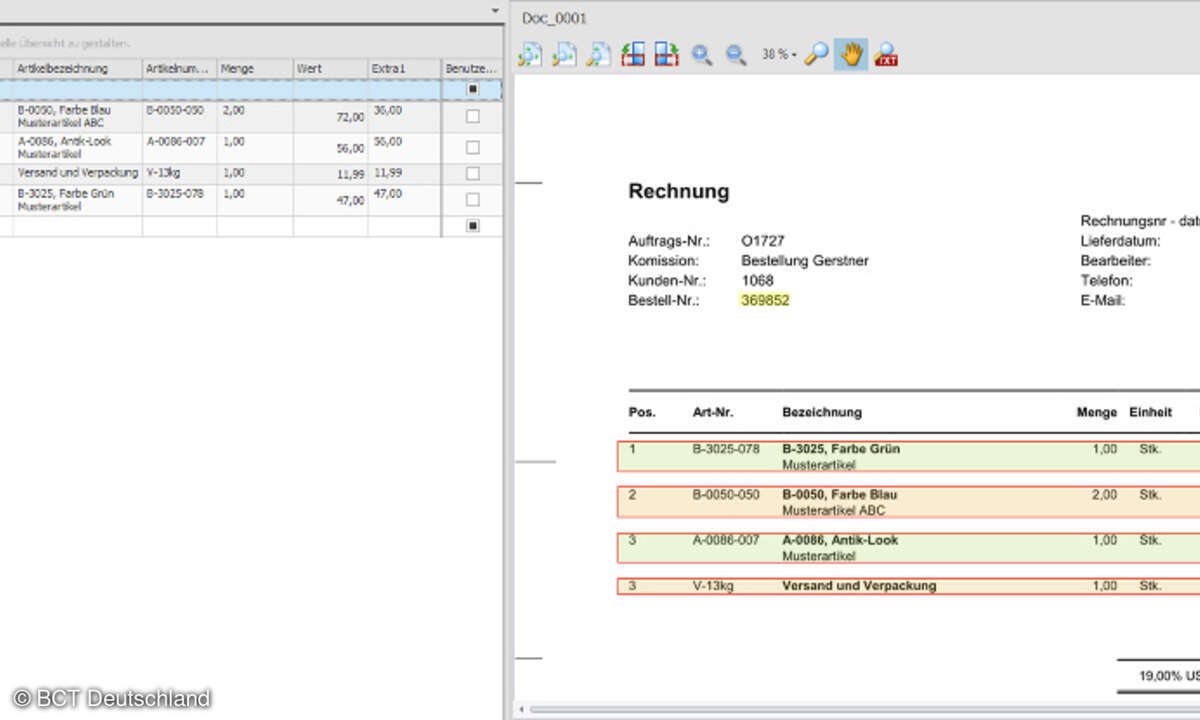This screenshot has height=720, width=1200.
Task: Toggle the checkbox for Versand und Verpackung
Action: coord(472,174)
